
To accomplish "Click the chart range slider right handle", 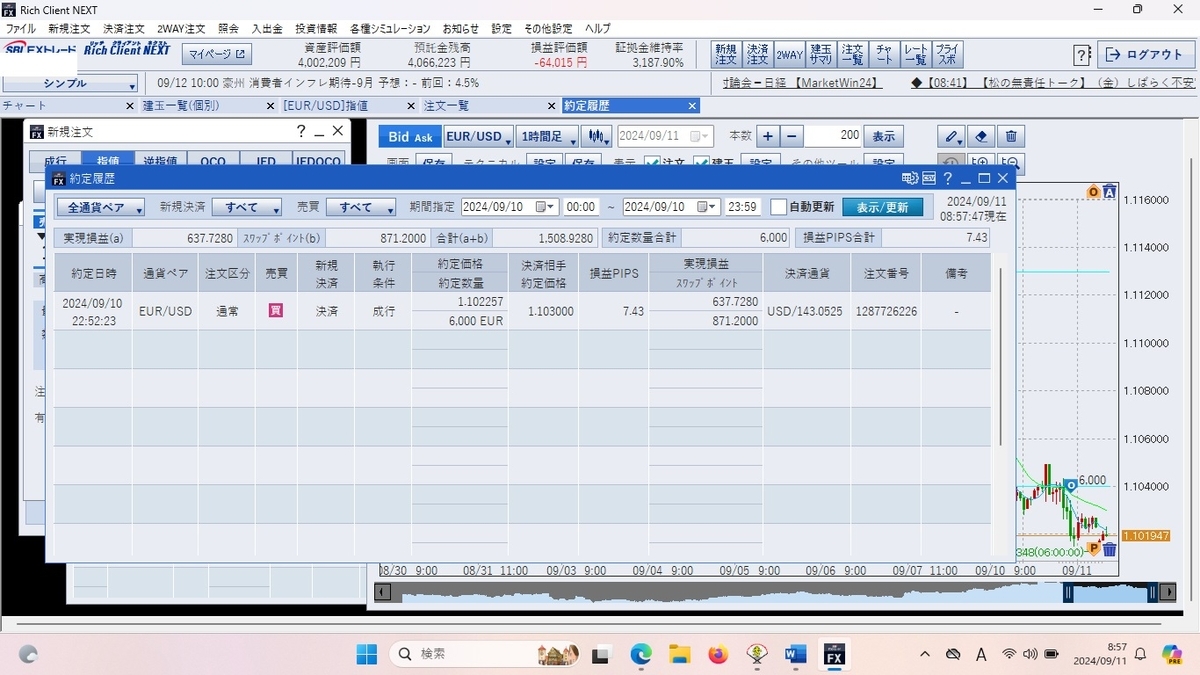I will point(1152,593).
